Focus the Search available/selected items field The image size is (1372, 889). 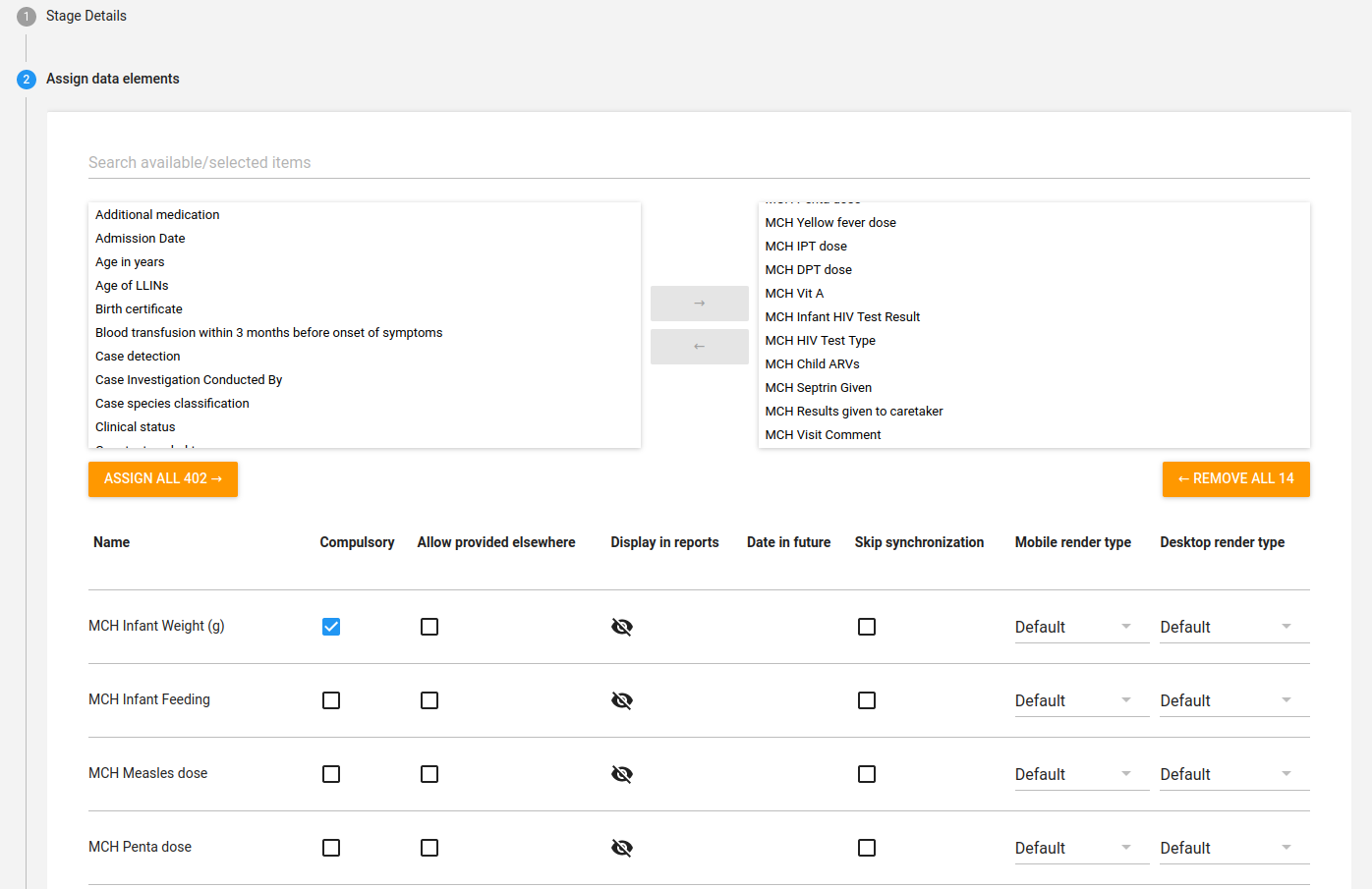coord(699,162)
